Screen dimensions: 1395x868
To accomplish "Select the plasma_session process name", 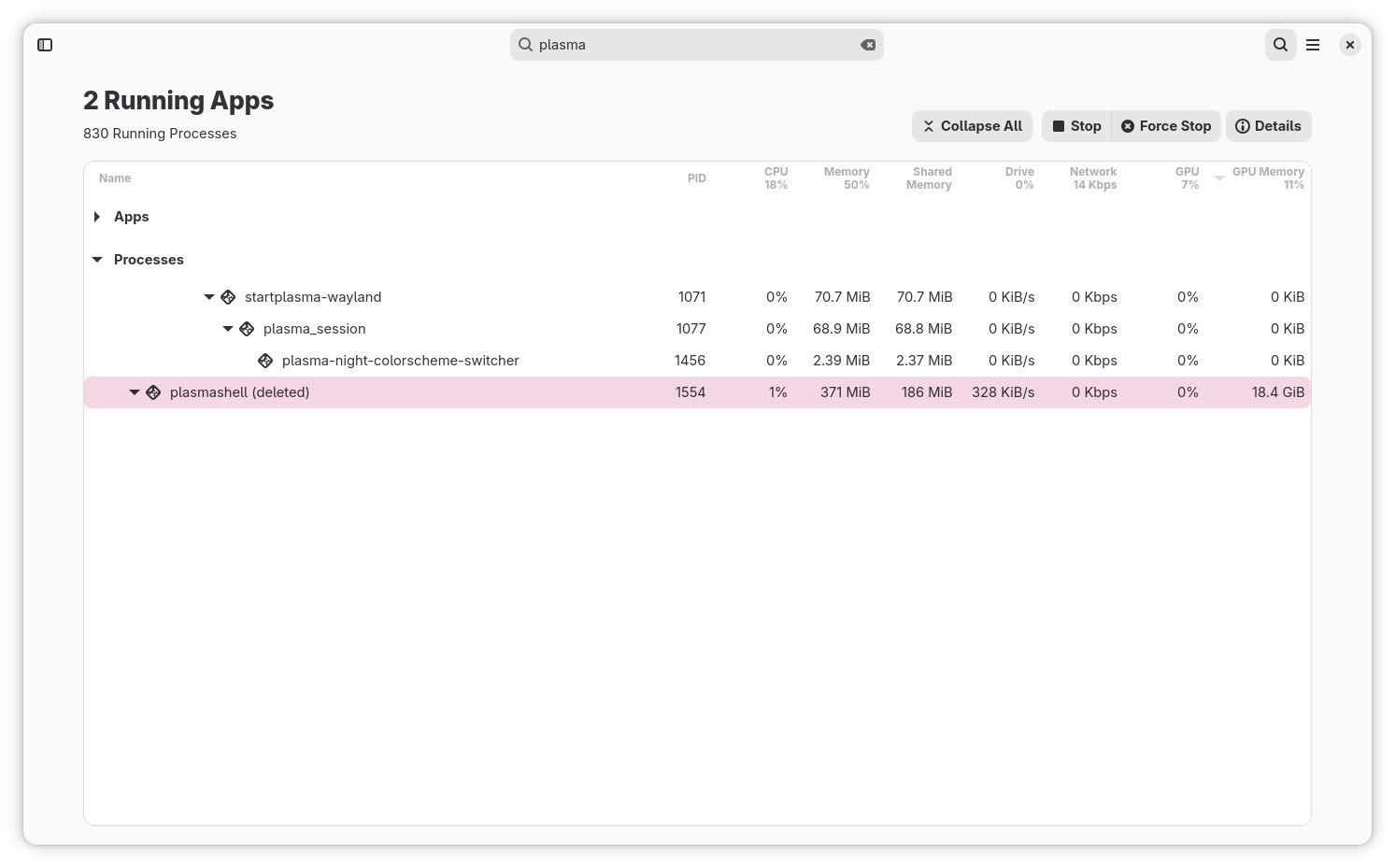I will pos(315,329).
